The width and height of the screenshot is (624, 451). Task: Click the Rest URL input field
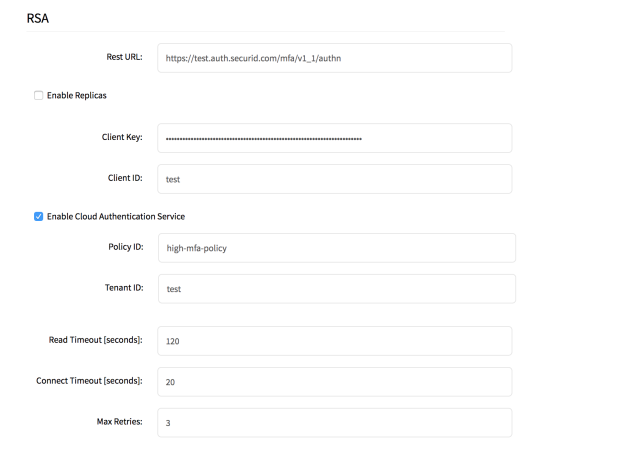333,58
